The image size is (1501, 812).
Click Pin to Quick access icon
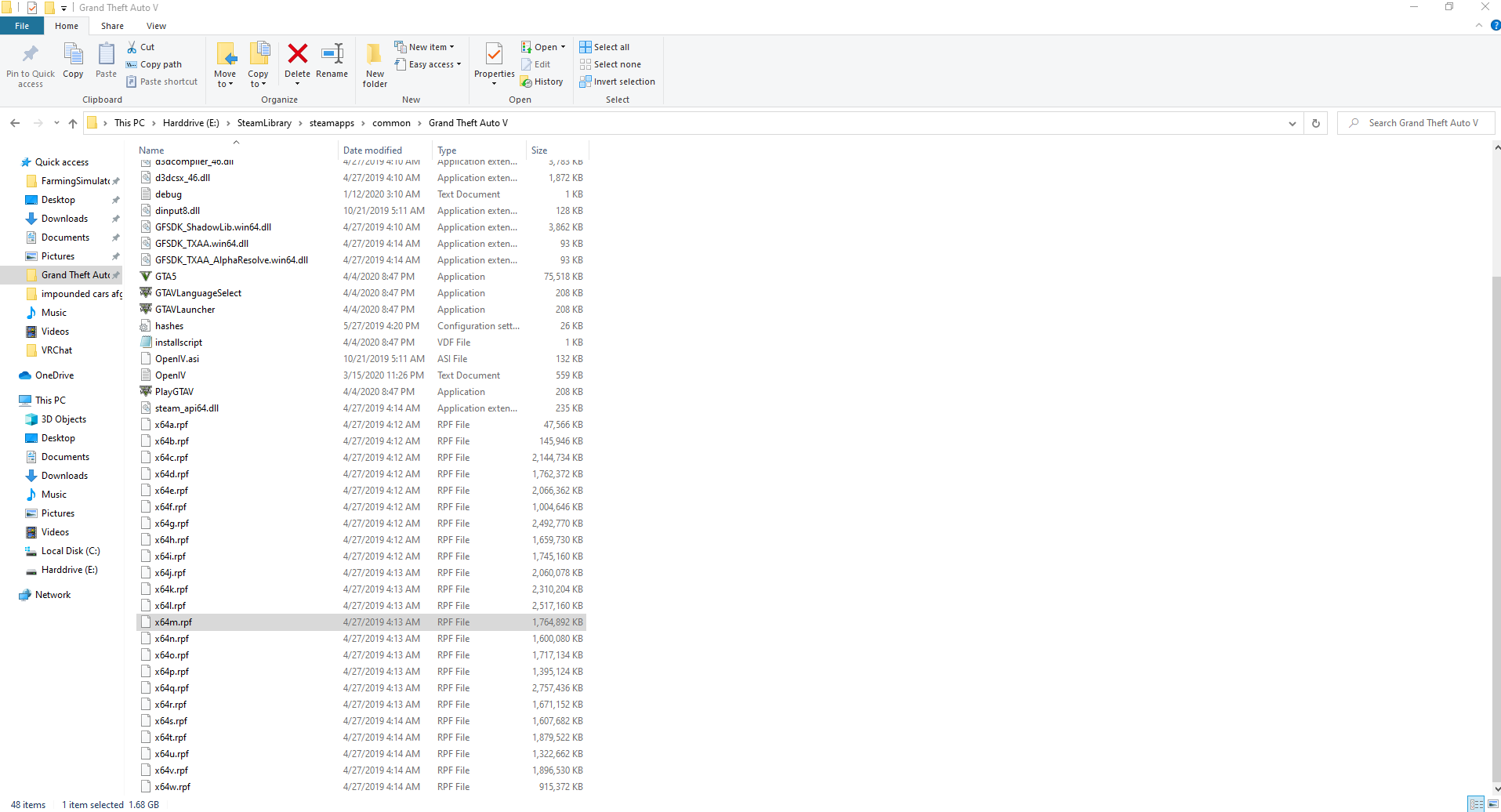coord(31,55)
